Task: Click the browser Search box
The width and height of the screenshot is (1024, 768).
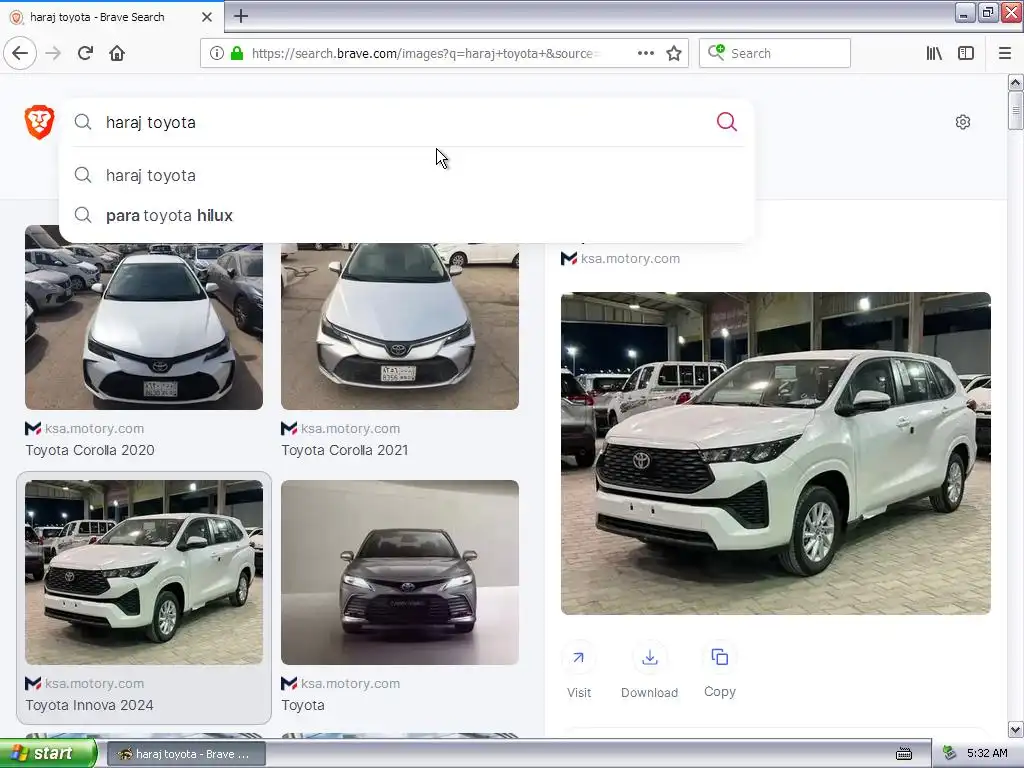Action: 775,53
